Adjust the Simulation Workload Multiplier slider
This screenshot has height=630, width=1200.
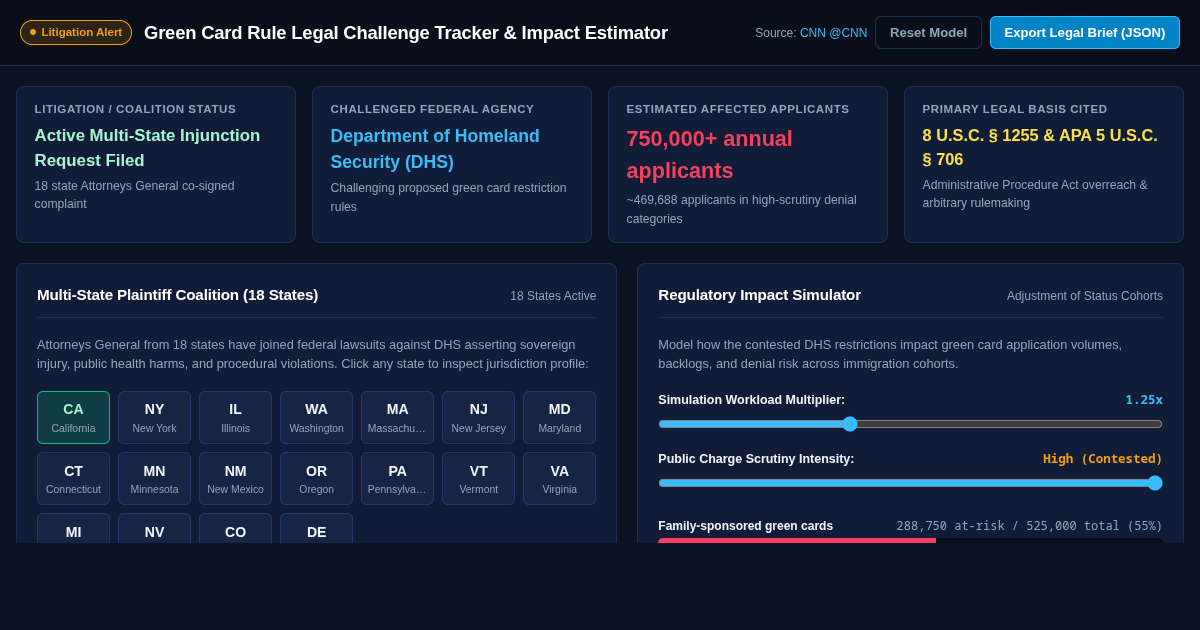tap(910, 424)
